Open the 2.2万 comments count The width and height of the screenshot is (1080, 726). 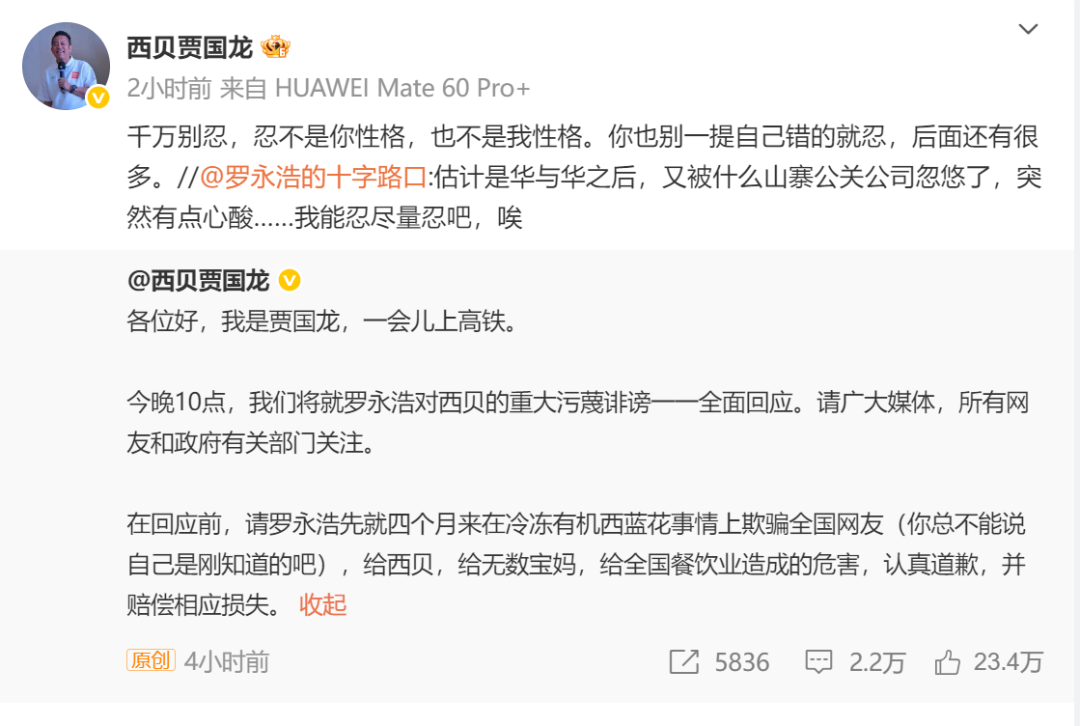(x=877, y=662)
